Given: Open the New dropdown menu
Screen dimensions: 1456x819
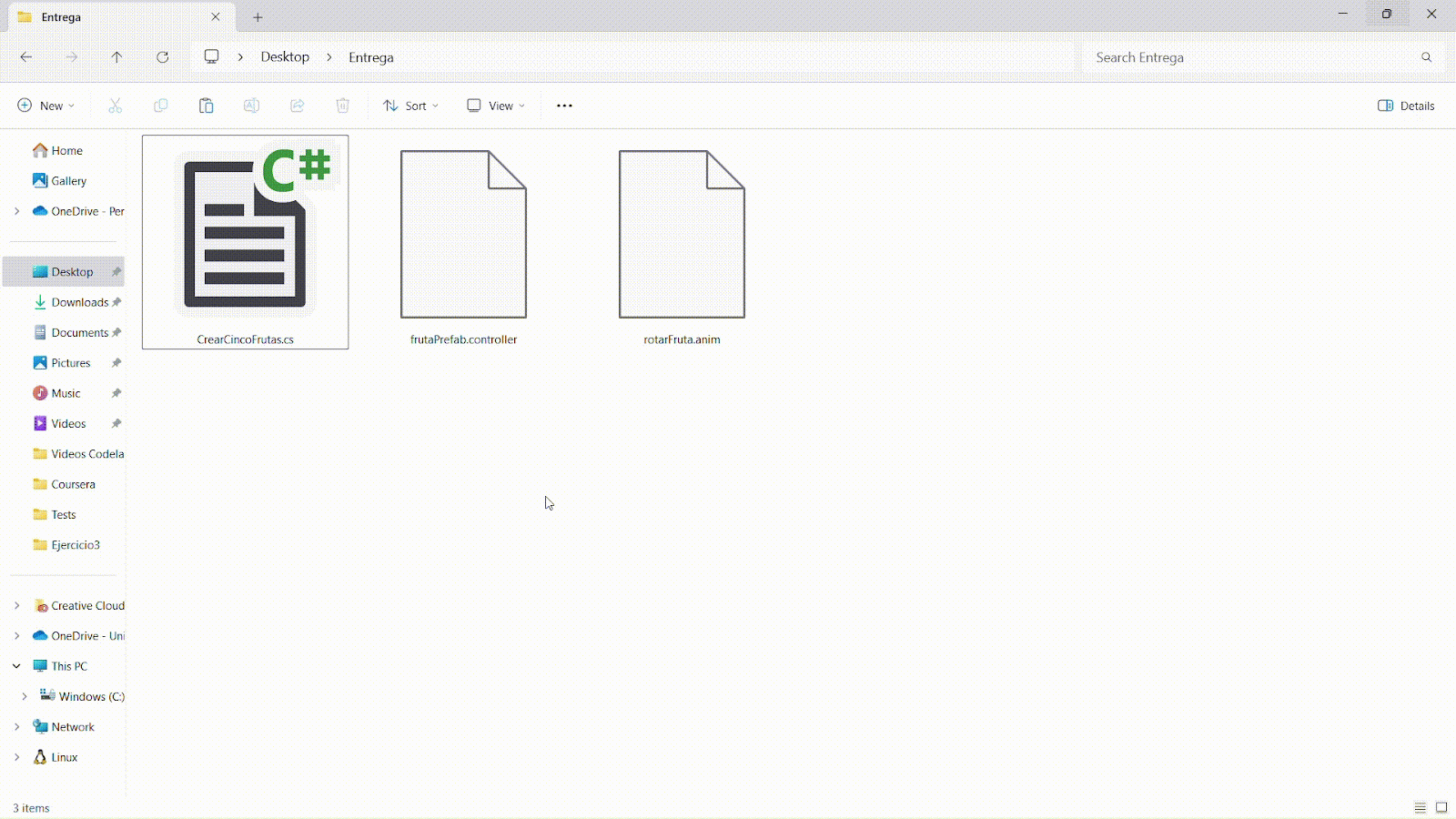Looking at the screenshot, I should (46, 106).
